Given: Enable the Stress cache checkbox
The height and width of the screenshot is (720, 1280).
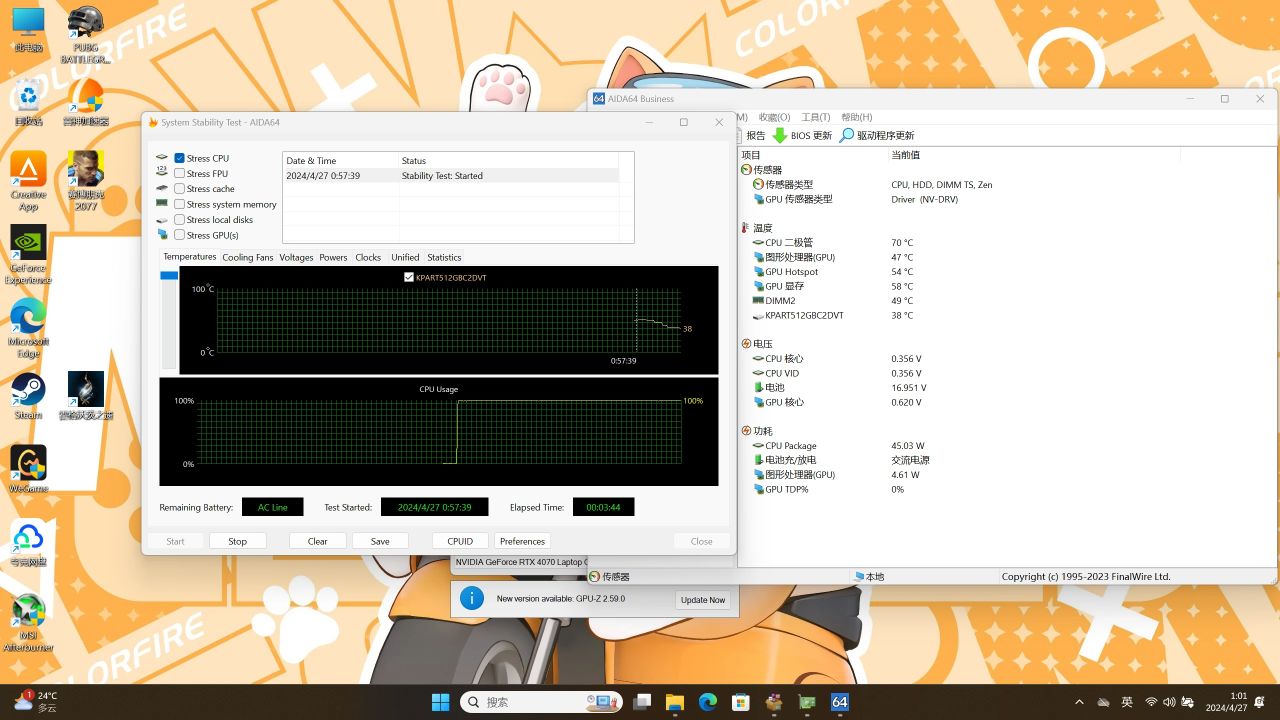Looking at the screenshot, I should [179, 189].
